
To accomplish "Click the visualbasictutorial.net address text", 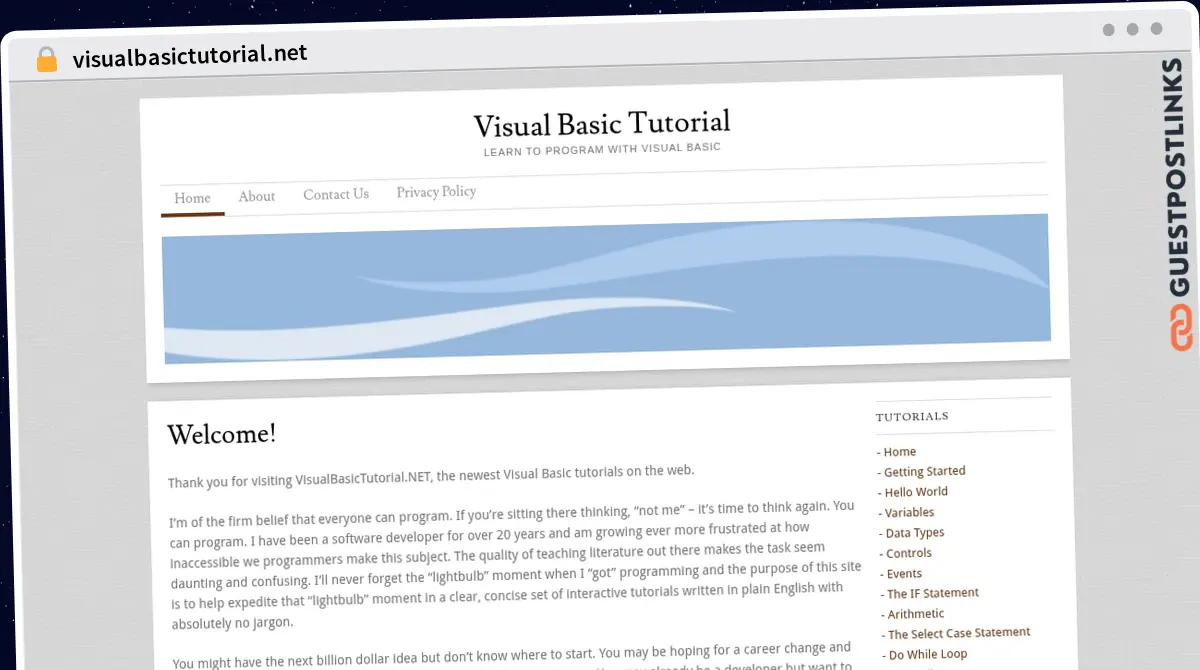I will [190, 55].
